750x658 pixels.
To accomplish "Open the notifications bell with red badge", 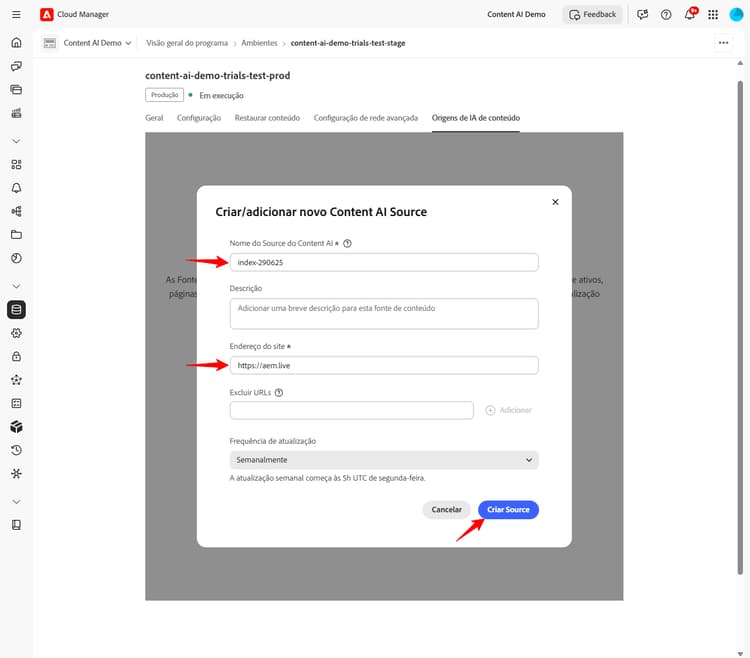I will click(690, 14).
